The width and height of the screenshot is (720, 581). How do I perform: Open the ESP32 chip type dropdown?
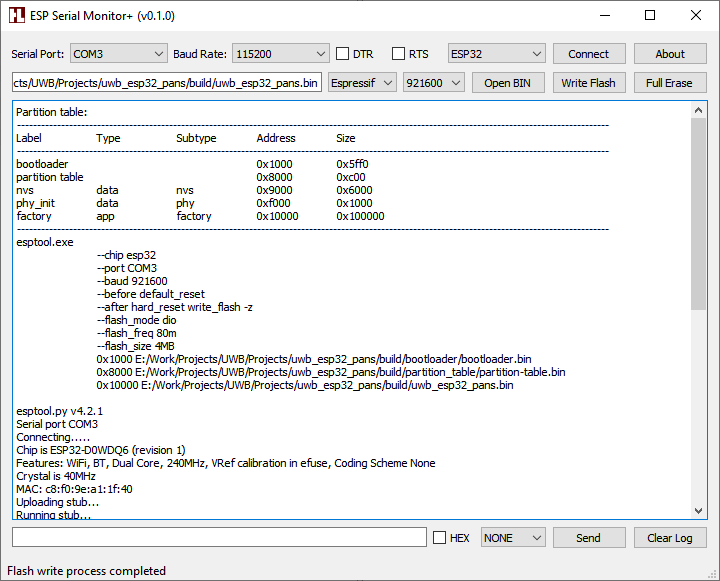tap(496, 54)
